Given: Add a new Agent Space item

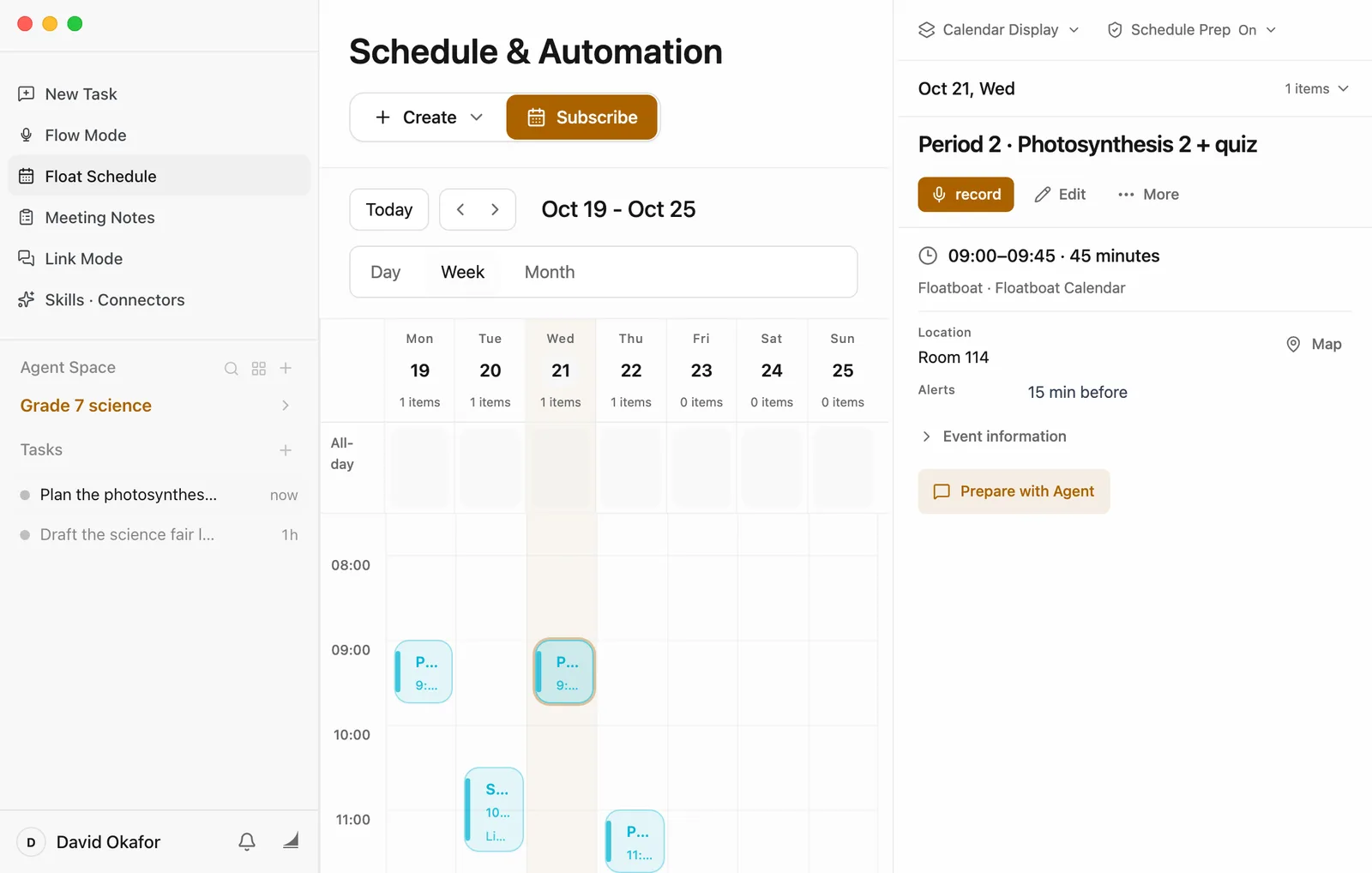Looking at the screenshot, I should coord(286,368).
